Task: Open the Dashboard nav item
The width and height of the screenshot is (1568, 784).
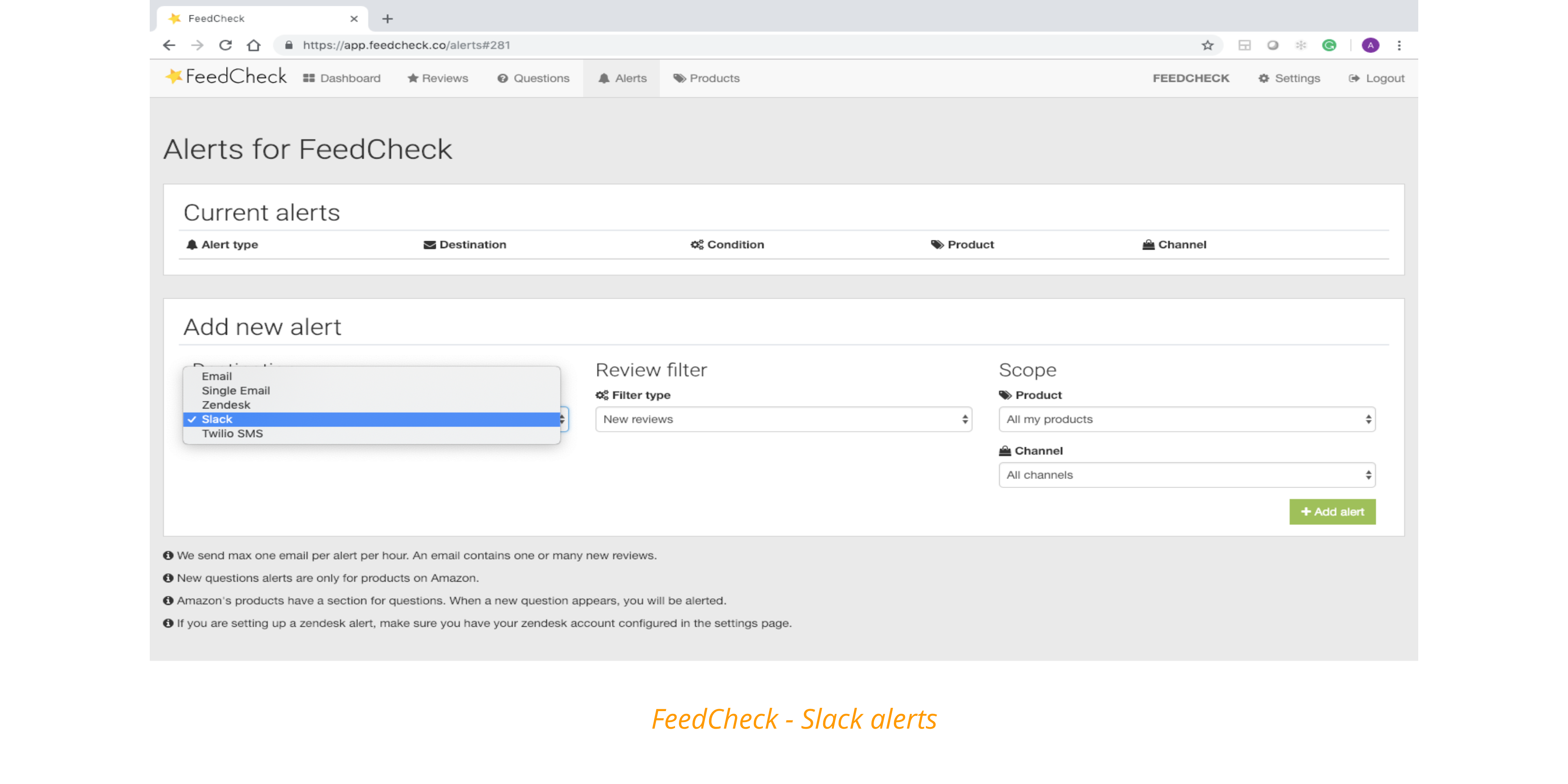Action: tap(342, 78)
